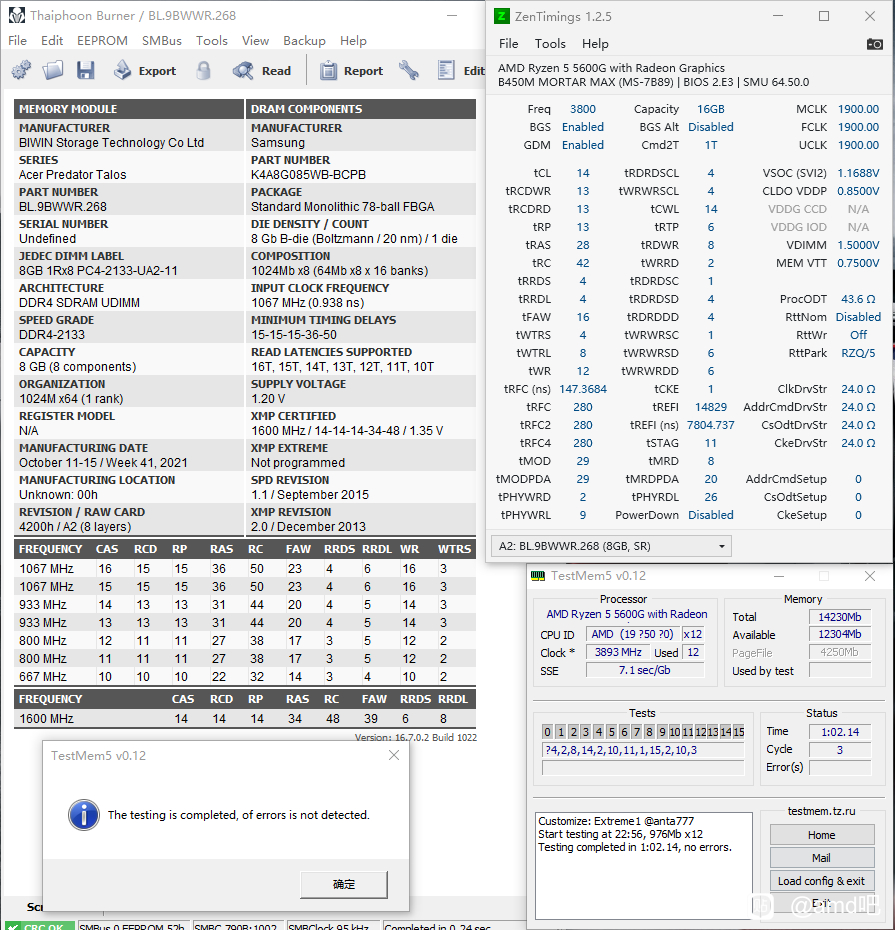
Task: Open the Help menu in ZenTimings
Action: [x=595, y=44]
